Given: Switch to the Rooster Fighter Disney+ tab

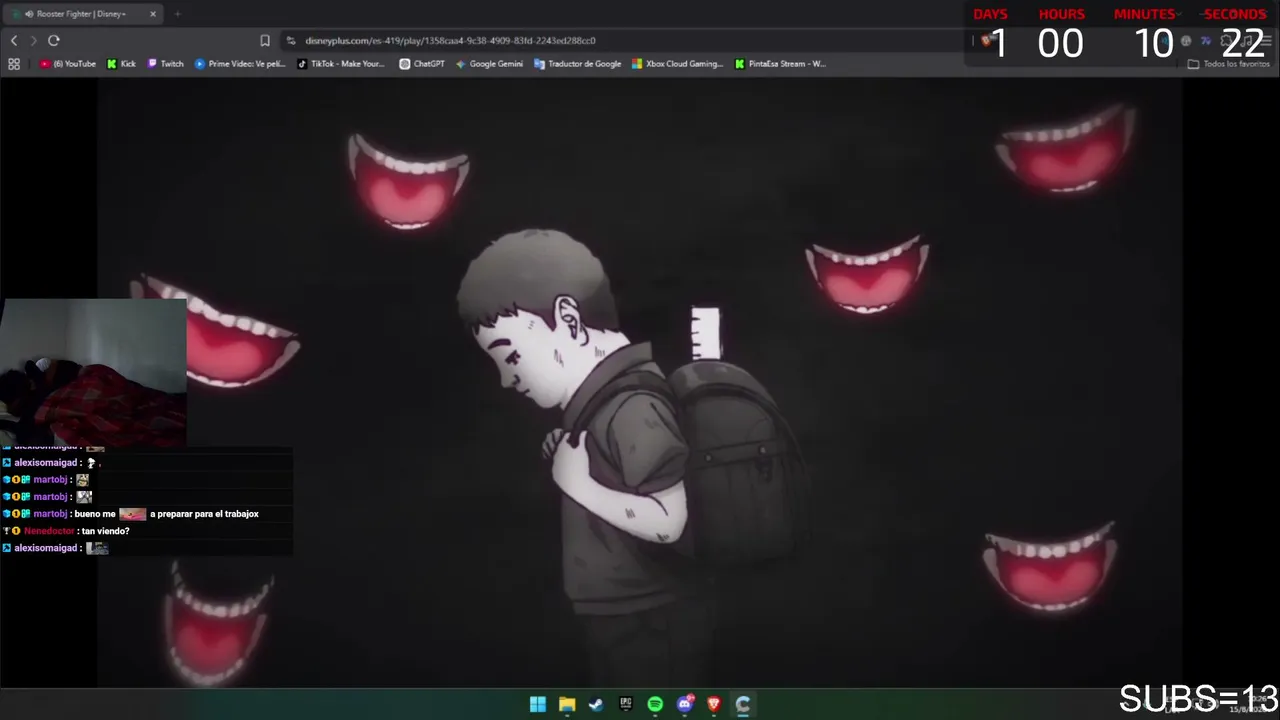Looking at the screenshot, I should (82, 14).
